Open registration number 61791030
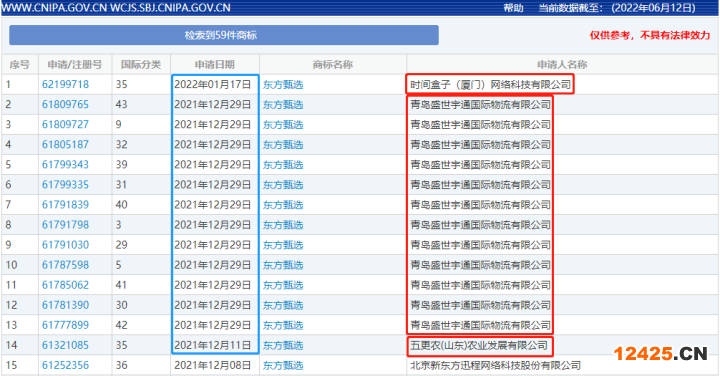 point(65,245)
